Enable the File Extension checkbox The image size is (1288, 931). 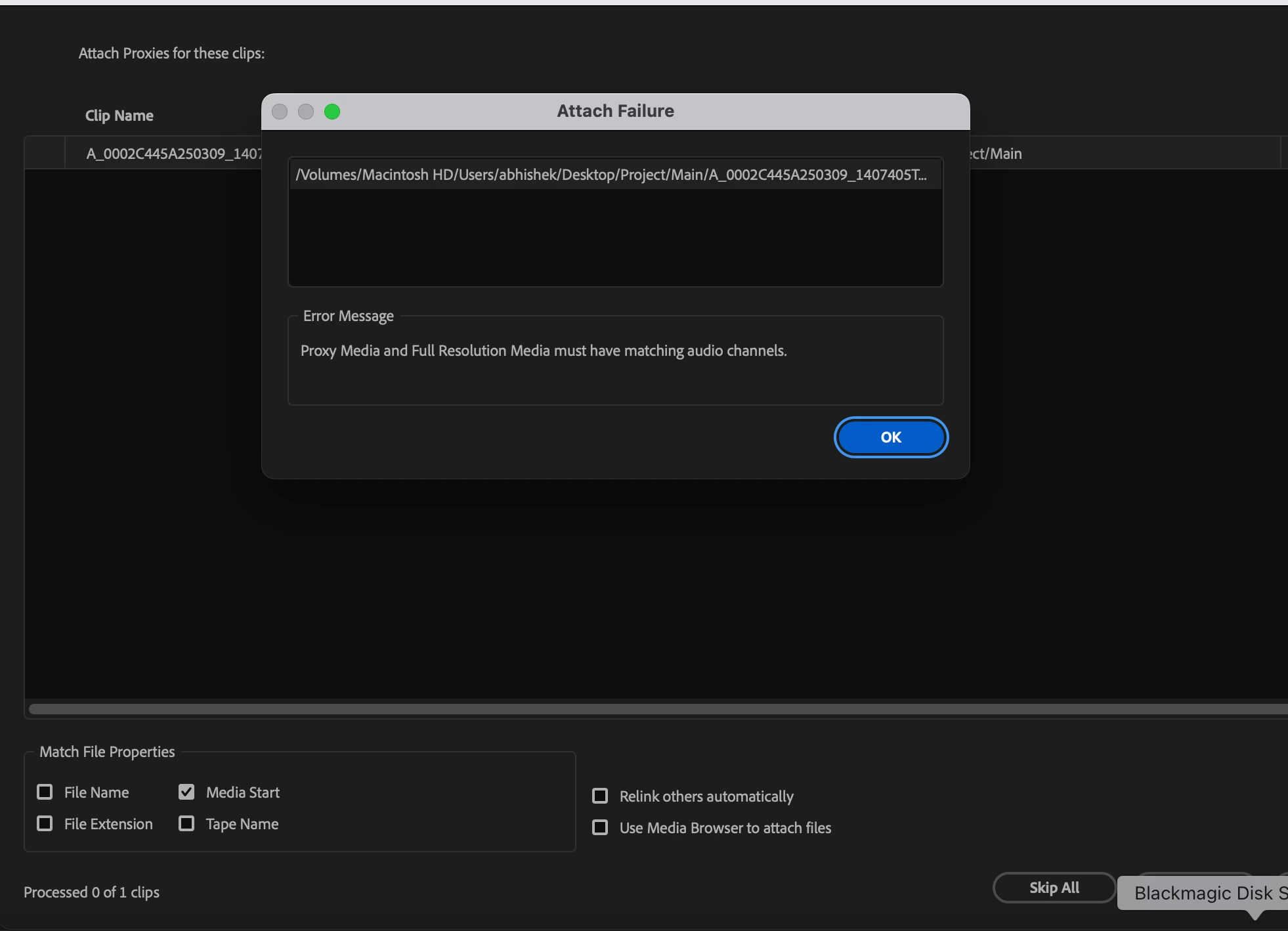pyautogui.click(x=45, y=823)
